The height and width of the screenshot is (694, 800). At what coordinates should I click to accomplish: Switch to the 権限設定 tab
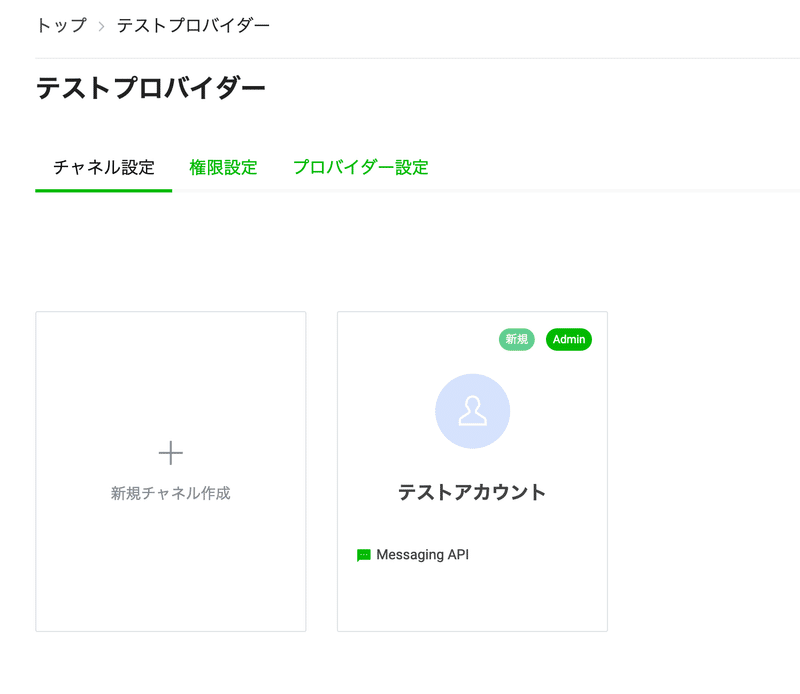[x=223, y=167]
